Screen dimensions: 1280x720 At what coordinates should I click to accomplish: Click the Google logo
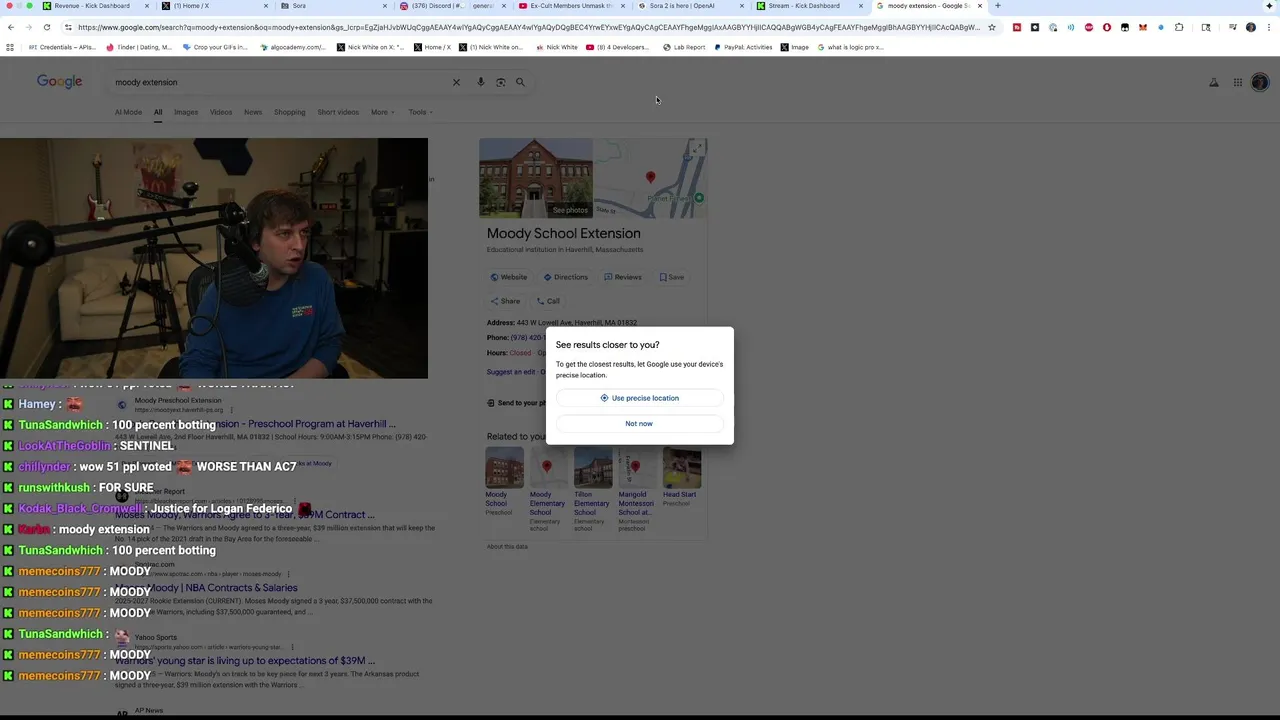(60, 82)
